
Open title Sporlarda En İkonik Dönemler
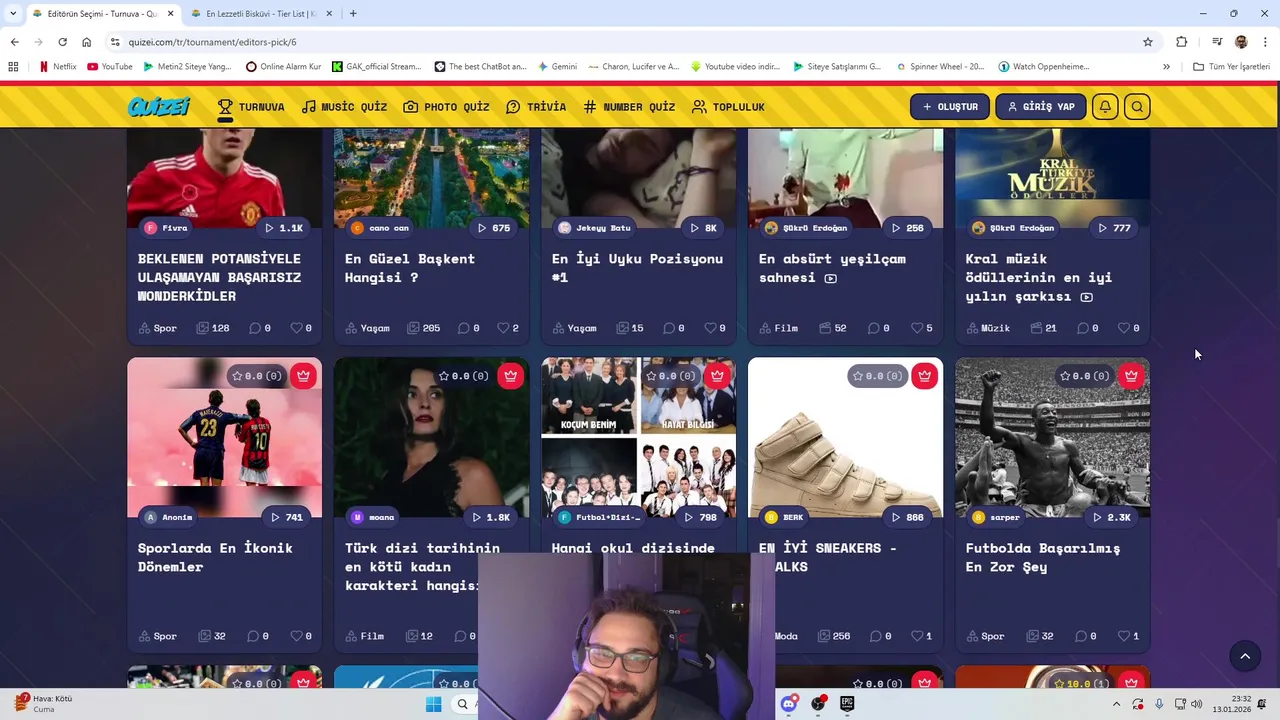215,557
